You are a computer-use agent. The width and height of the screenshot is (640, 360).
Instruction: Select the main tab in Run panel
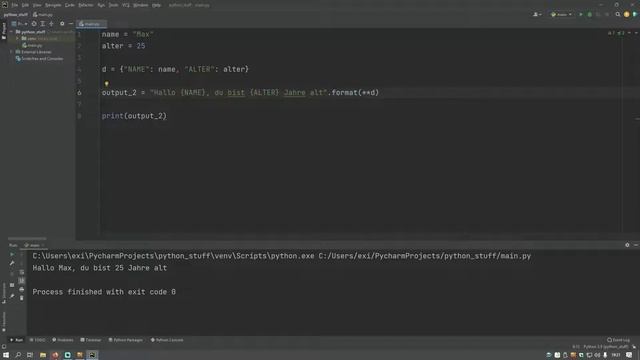coord(34,245)
